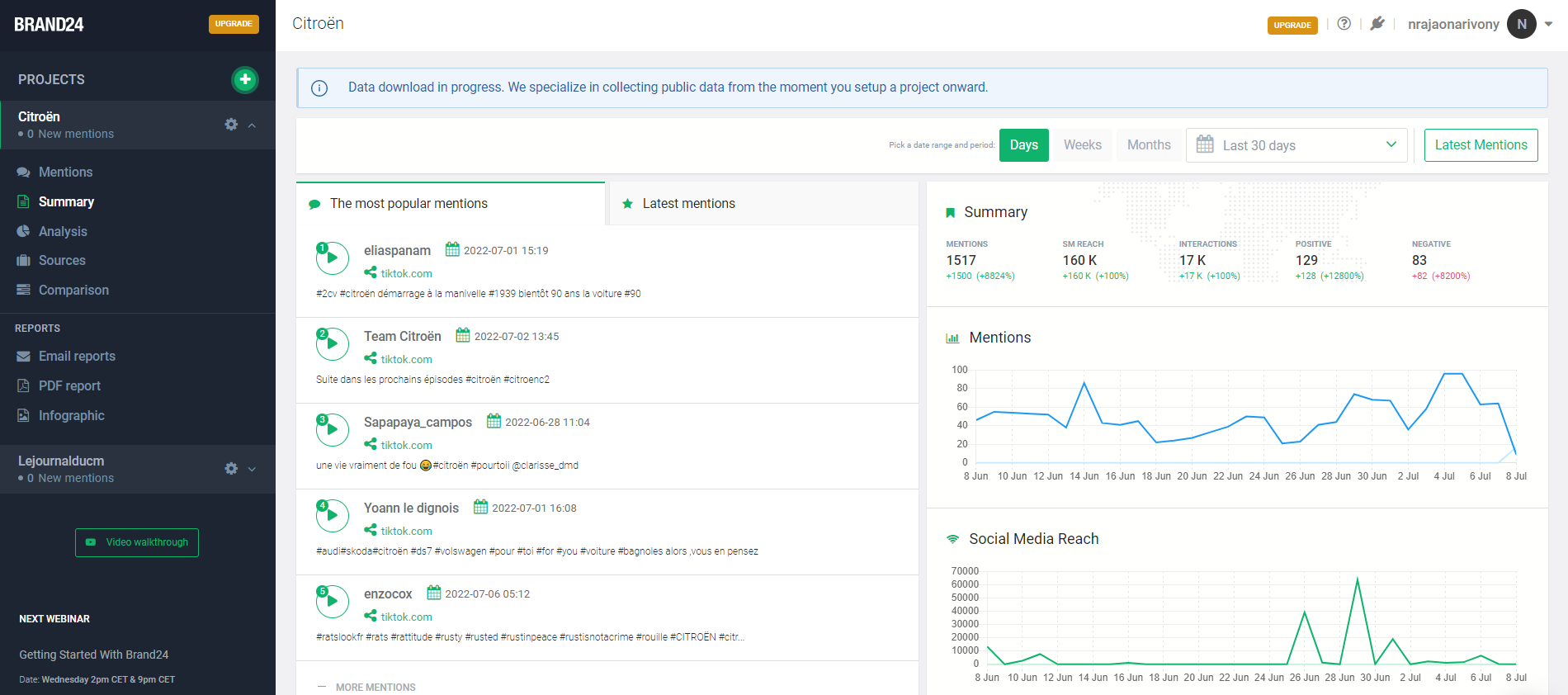Play Team Citroën mention video
Screen dimensions: 1568x695
click(332, 343)
